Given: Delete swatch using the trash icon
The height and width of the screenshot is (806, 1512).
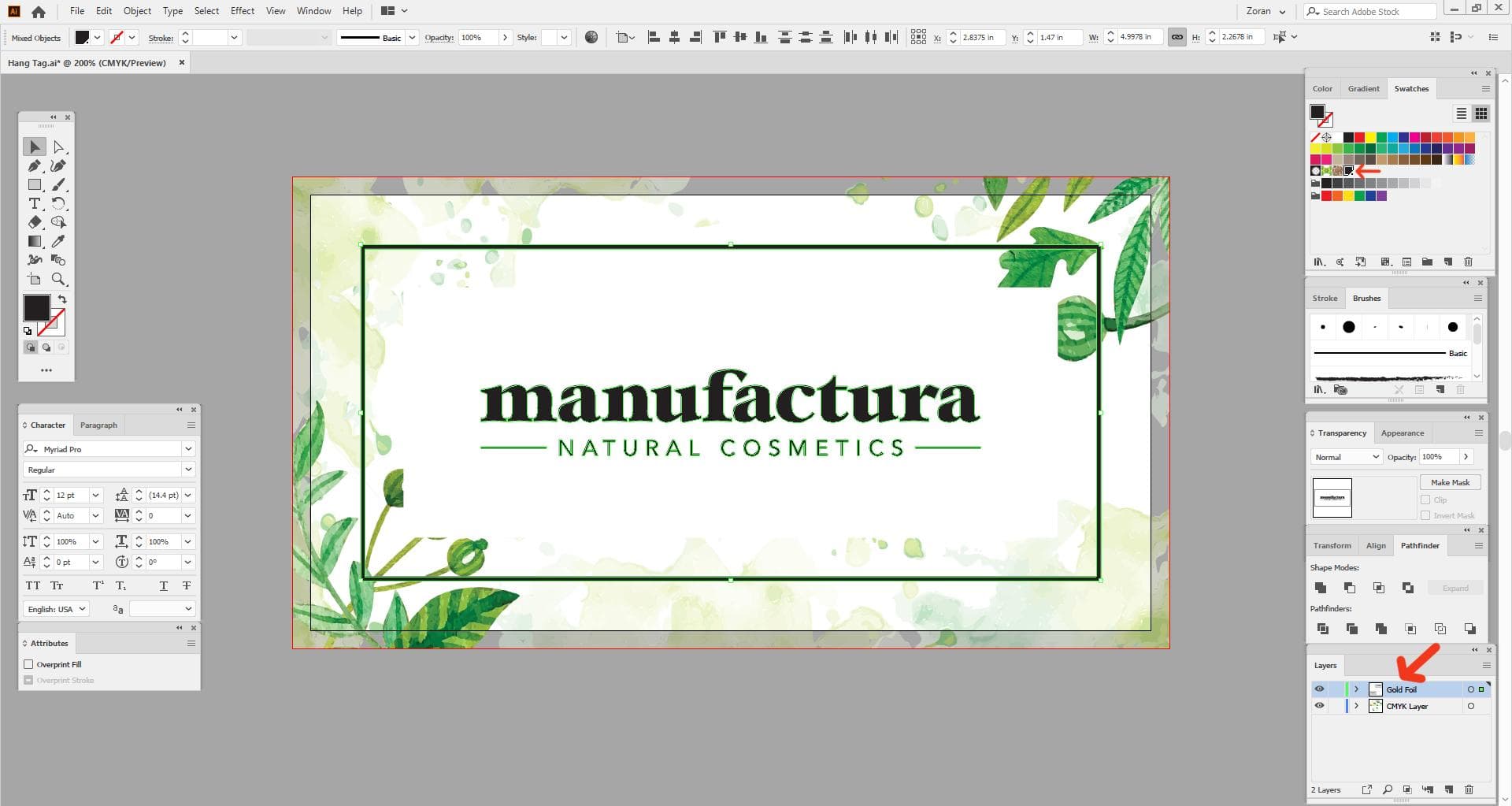Looking at the screenshot, I should 1468,262.
